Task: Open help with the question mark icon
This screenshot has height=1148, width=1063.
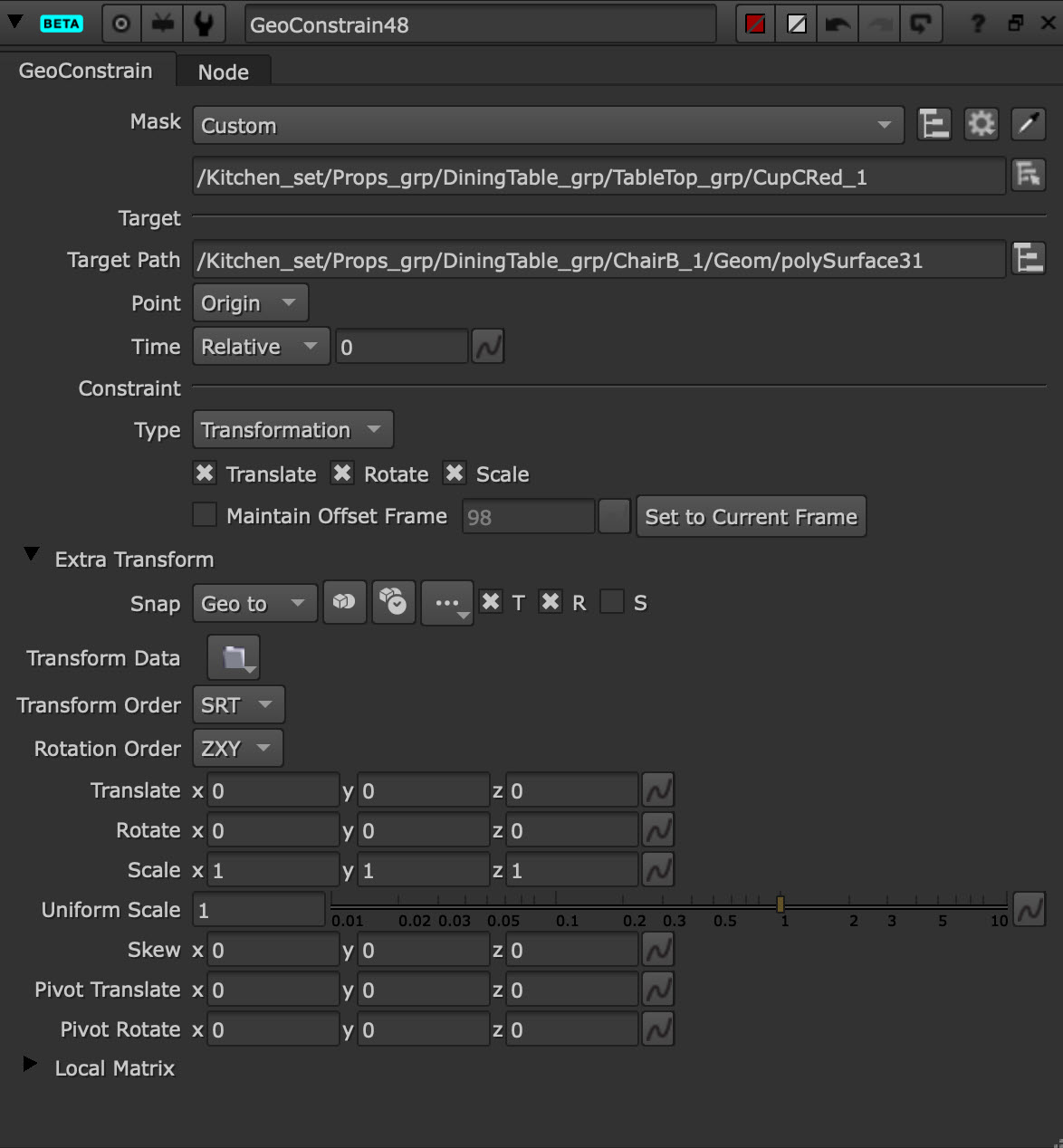Action: (x=977, y=24)
